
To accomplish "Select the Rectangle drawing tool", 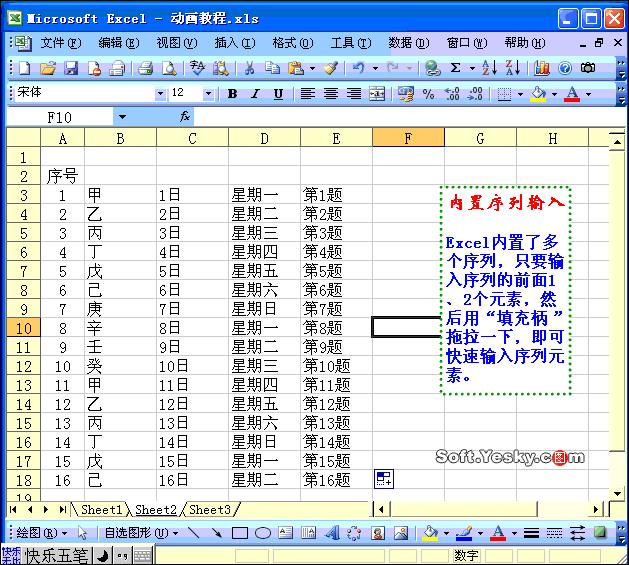I will (240, 533).
